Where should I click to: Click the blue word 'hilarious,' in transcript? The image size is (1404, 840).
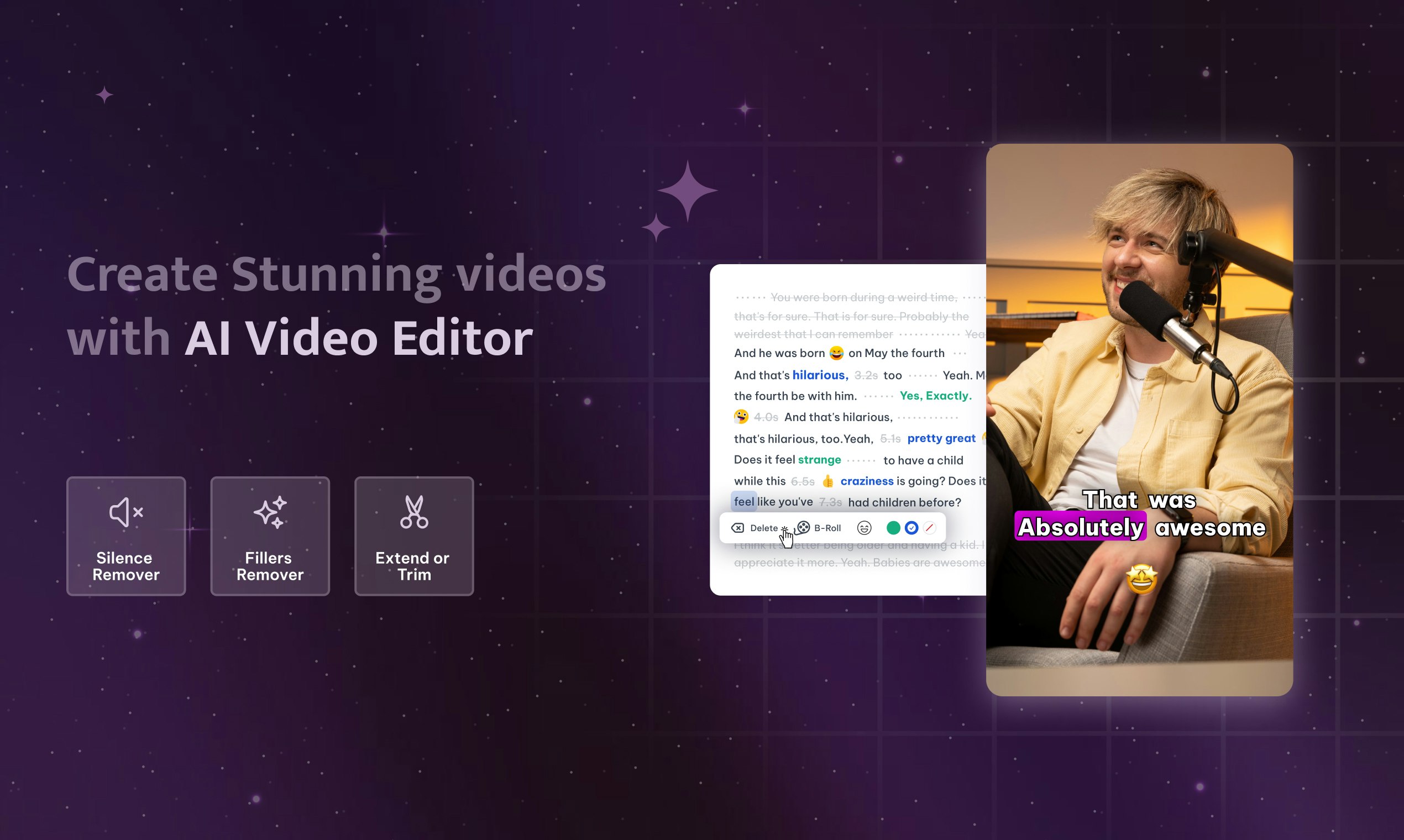pos(820,375)
